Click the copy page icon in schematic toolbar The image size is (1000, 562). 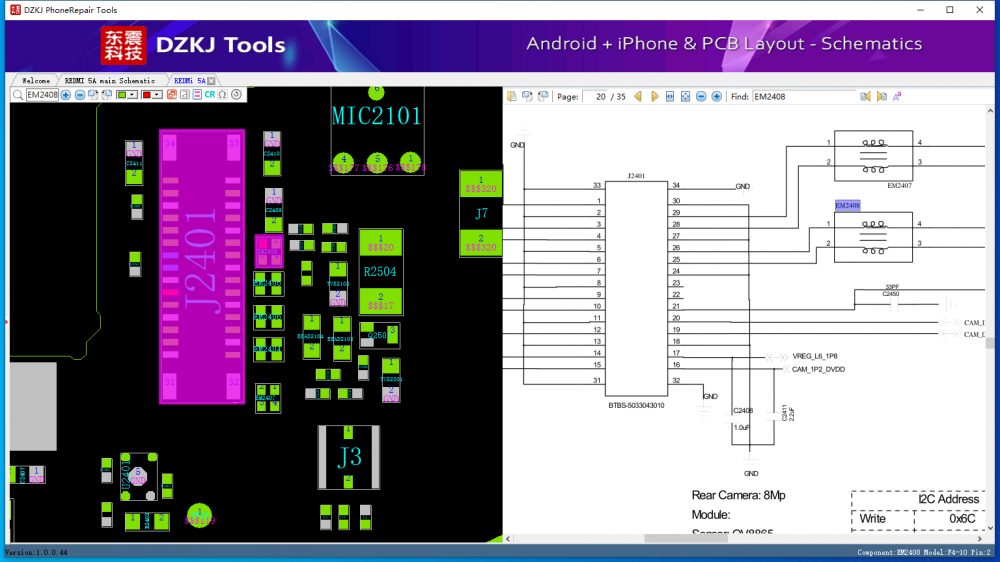[x=511, y=96]
